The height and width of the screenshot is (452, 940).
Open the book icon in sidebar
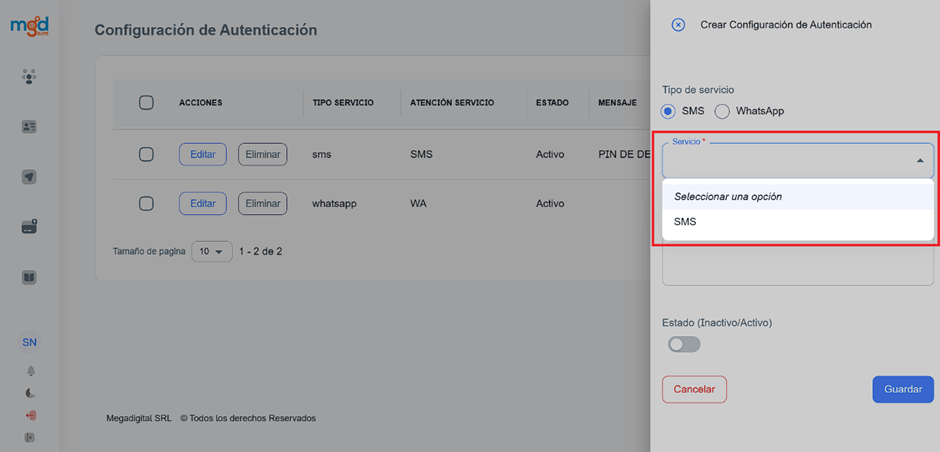(29, 277)
